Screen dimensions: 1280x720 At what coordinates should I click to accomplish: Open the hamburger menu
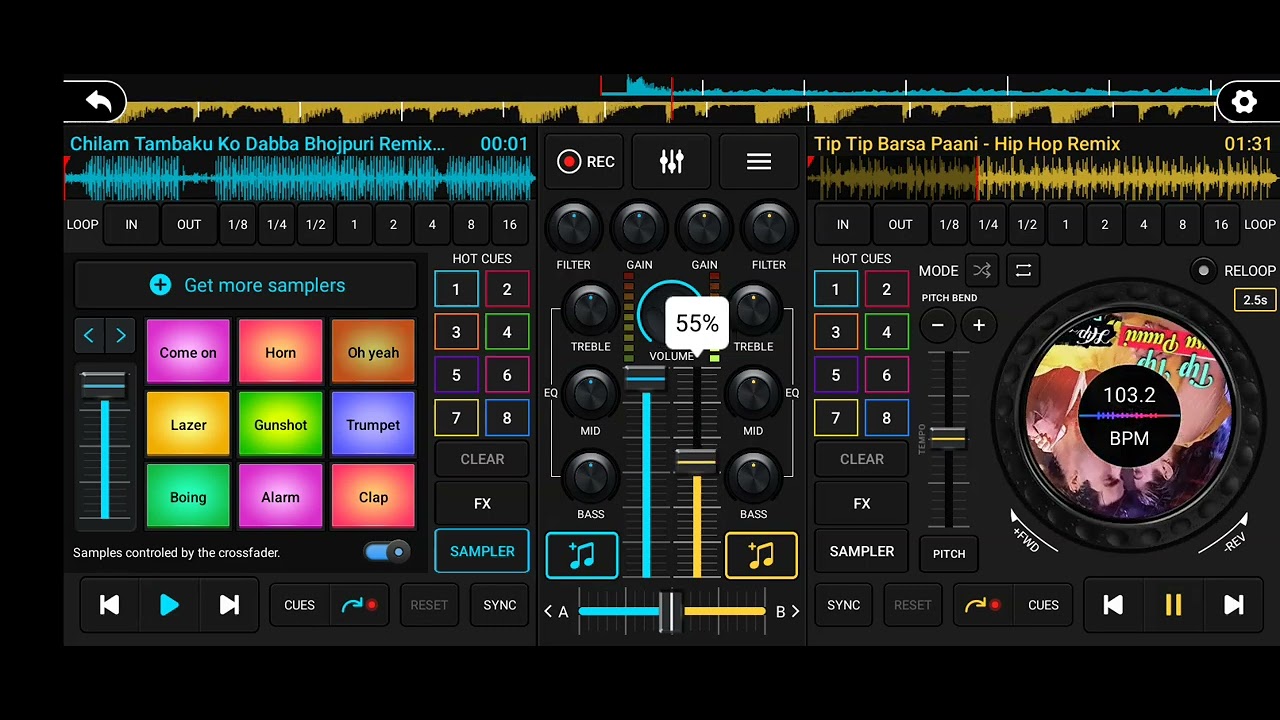(759, 162)
